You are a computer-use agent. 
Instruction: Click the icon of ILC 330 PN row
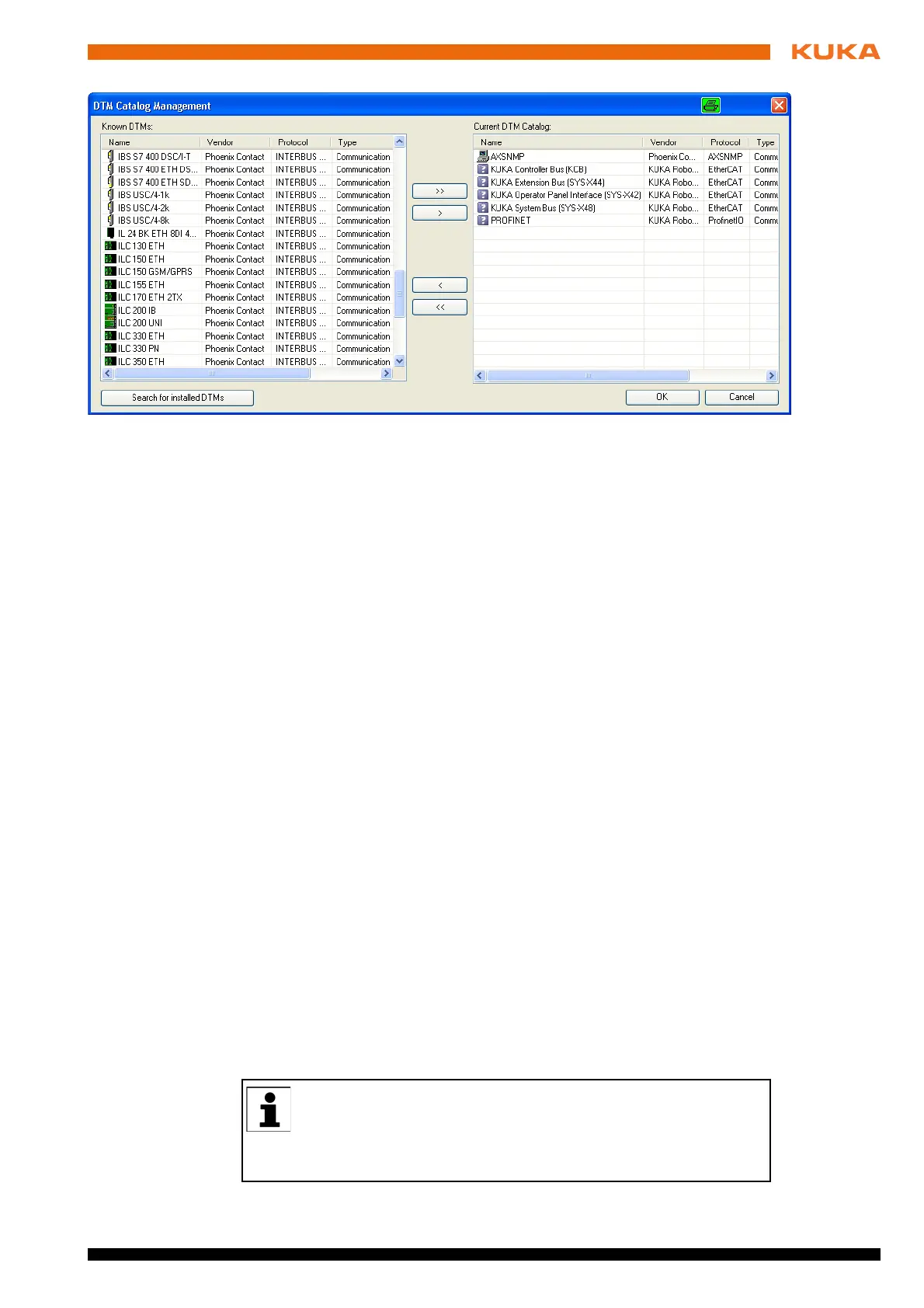point(110,349)
